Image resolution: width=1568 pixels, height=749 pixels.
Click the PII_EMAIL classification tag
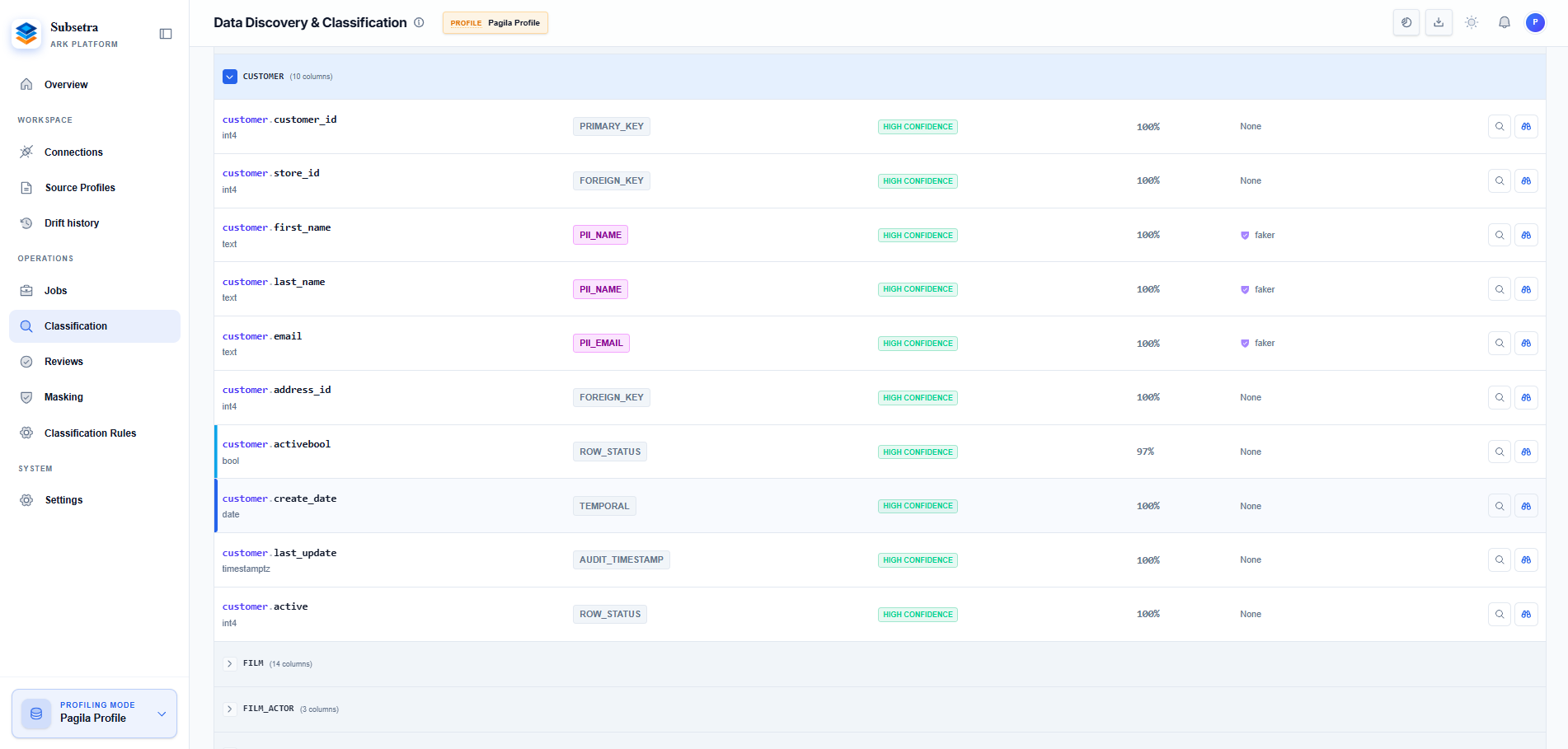601,343
